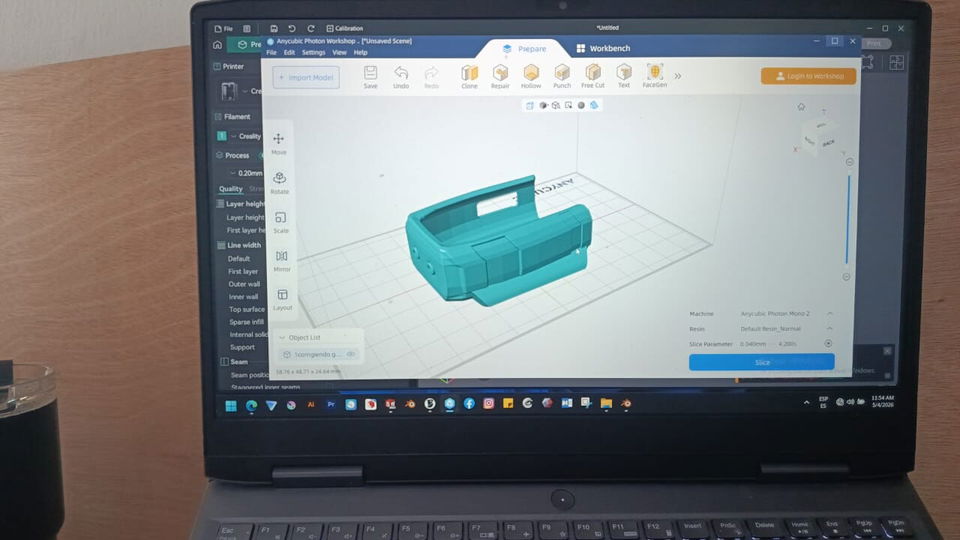This screenshot has width=960, height=540.
Task: Open the Quality tab in background slicer
Action: 231,189
